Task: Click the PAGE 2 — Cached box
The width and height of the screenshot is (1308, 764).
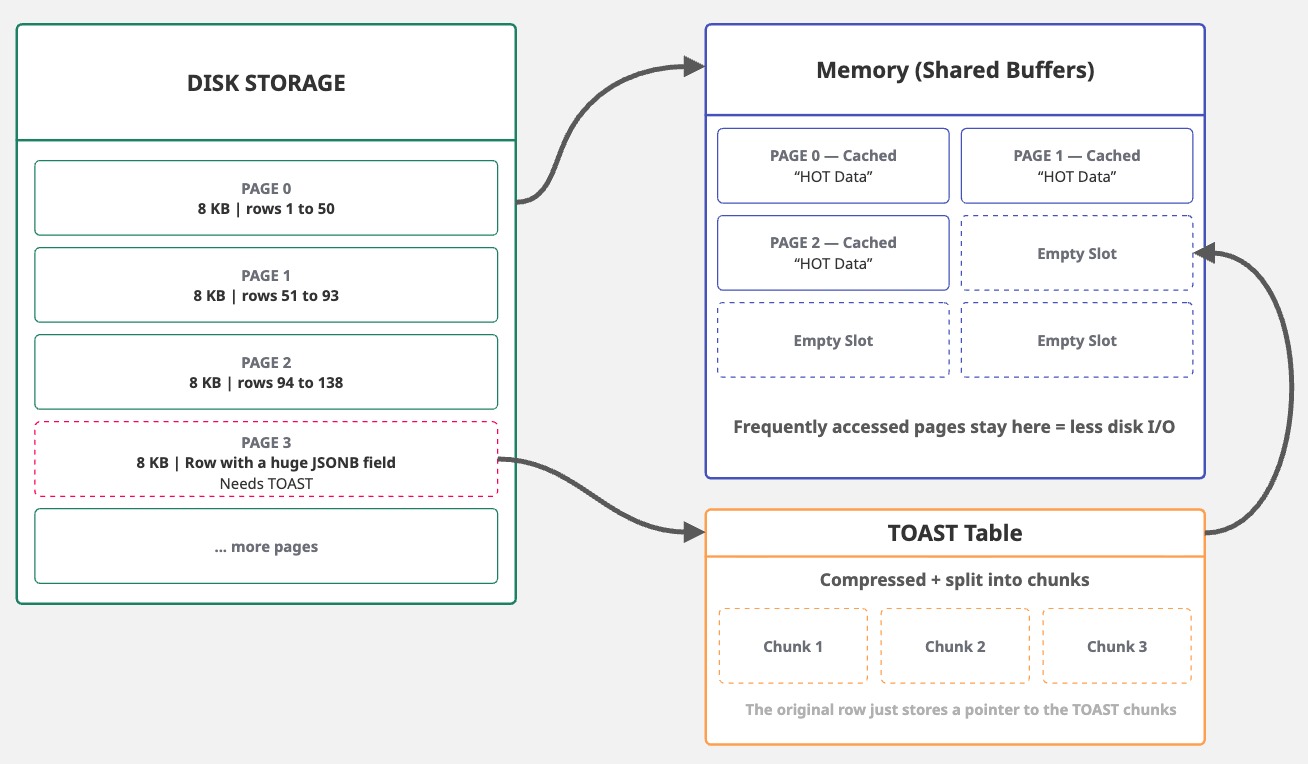Action: point(833,253)
